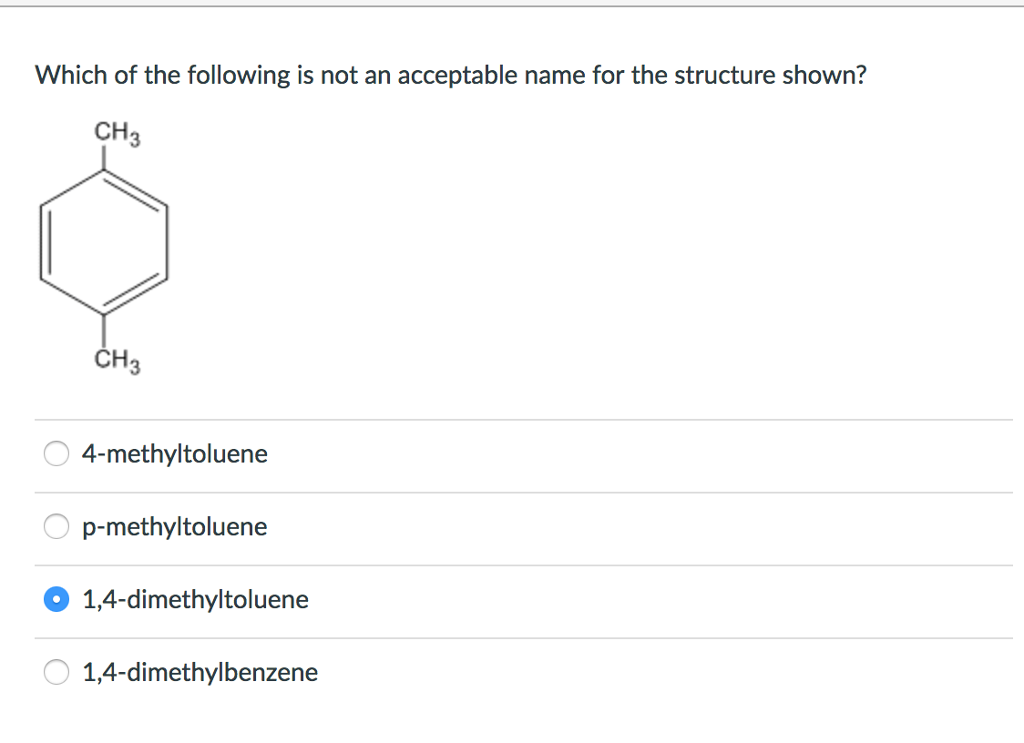Click the bond joining top CH3 to ring

(x=104, y=158)
